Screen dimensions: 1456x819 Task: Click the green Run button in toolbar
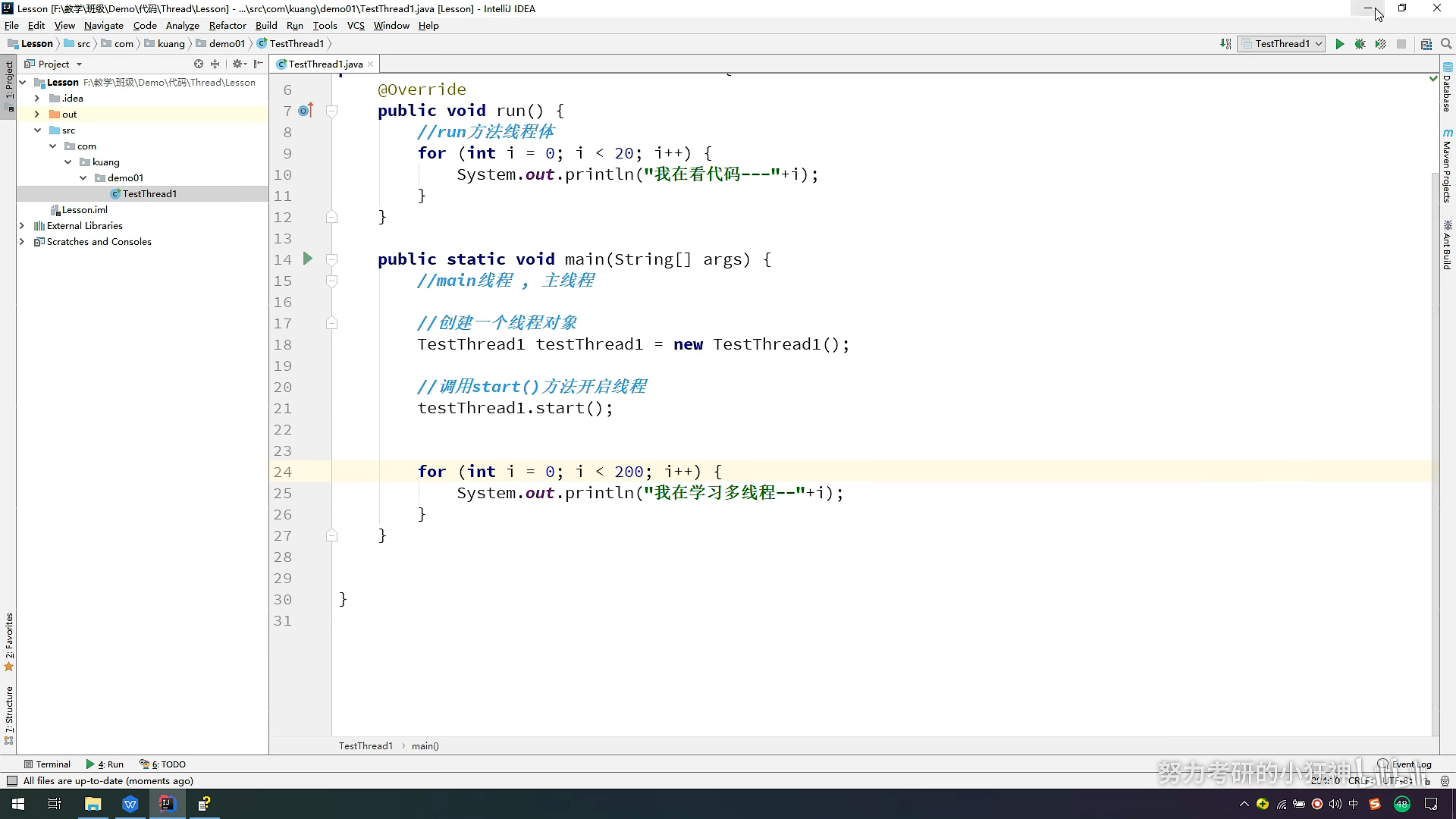(1340, 44)
